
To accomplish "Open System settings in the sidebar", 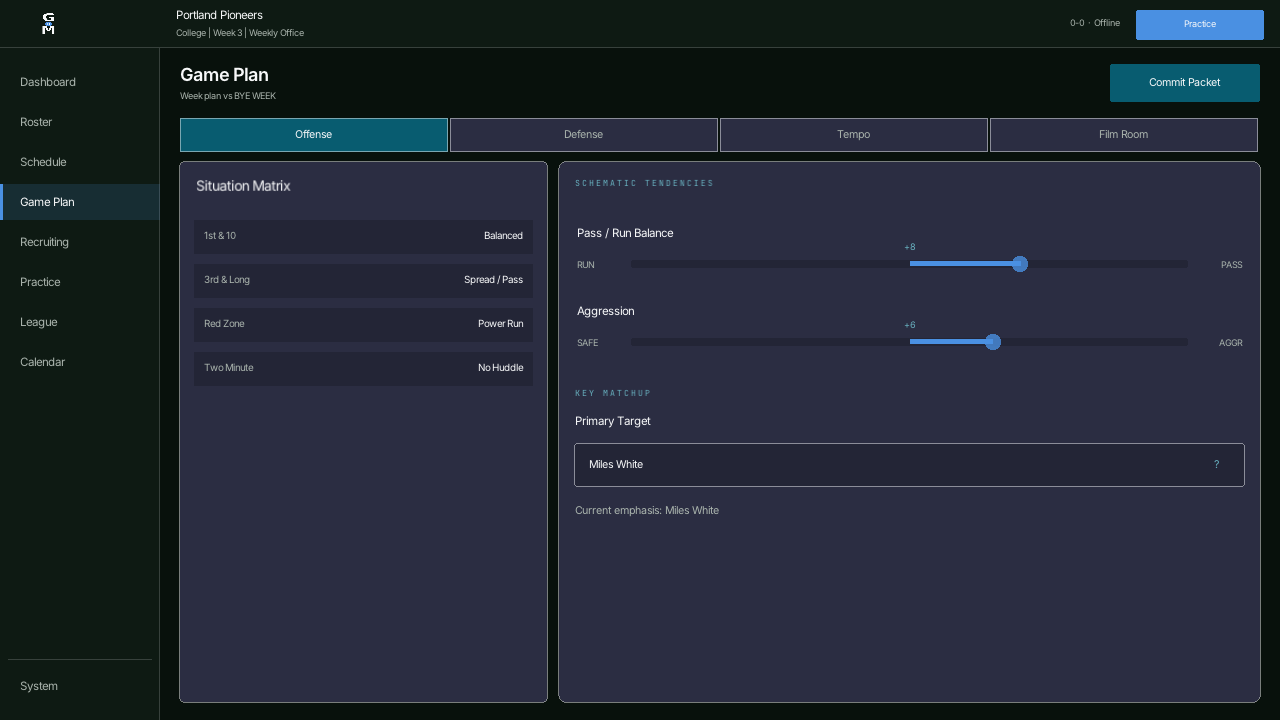I will click(x=80, y=686).
